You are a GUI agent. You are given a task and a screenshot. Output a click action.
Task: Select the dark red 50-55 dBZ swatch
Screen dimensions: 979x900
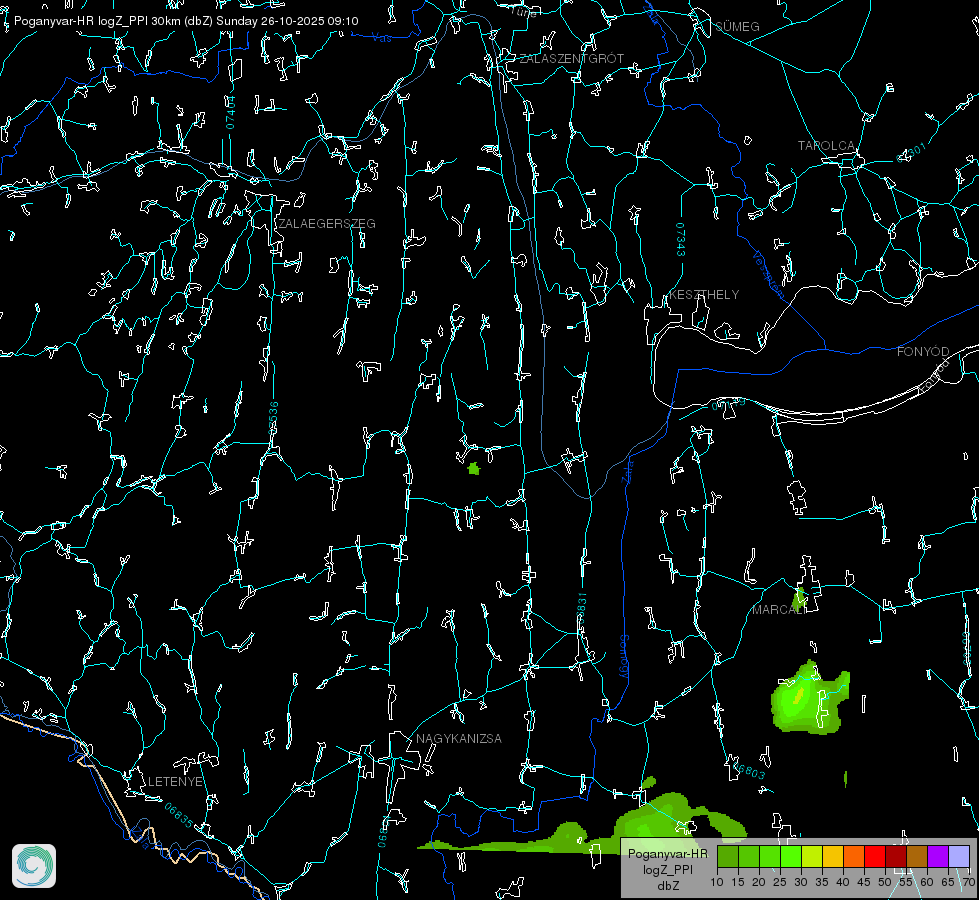pyautogui.click(x=896, y=856)
